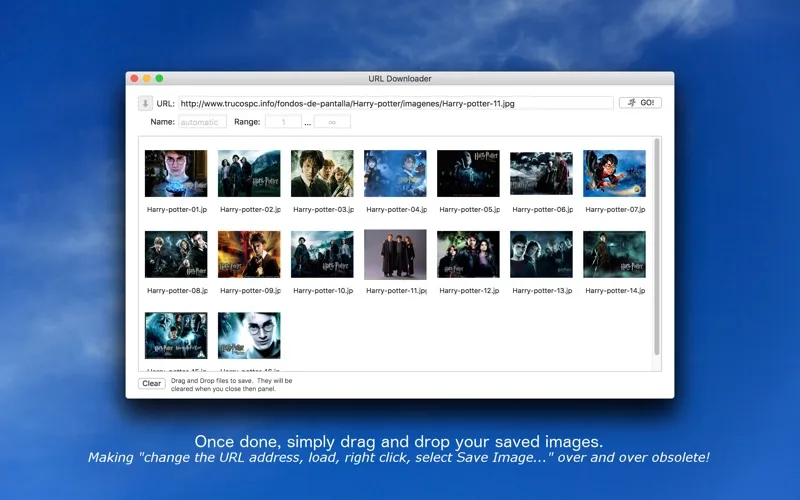Image resolution: width=800 pixels, height=500 pixels.
Task: Select the Harry-potter-10 thumbnail
Action: [x=322, y=255]
